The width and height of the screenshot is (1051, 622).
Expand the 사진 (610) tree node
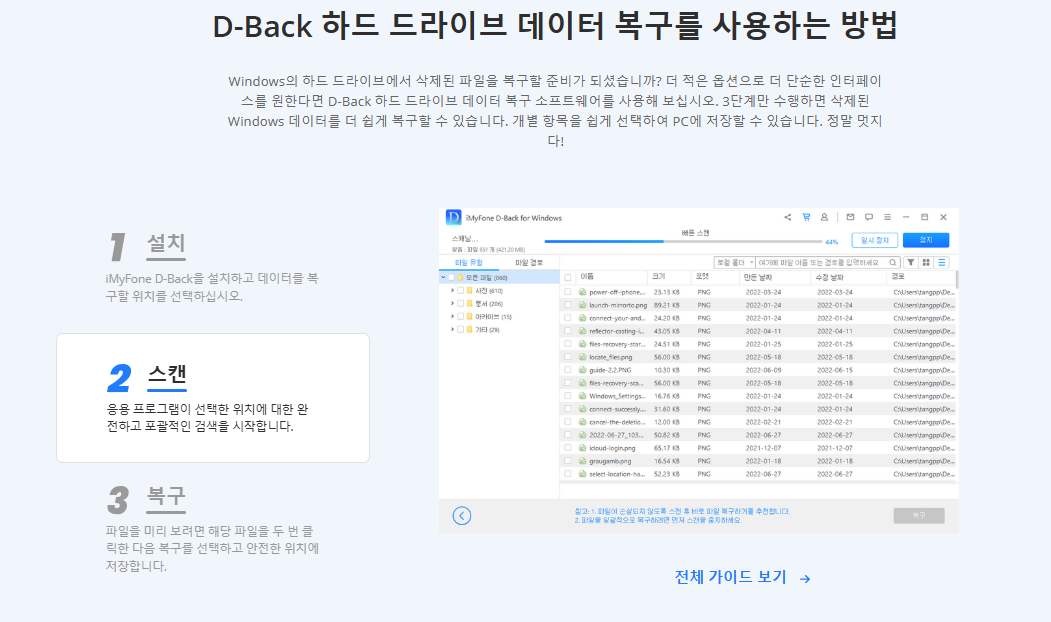coord(452,291)
